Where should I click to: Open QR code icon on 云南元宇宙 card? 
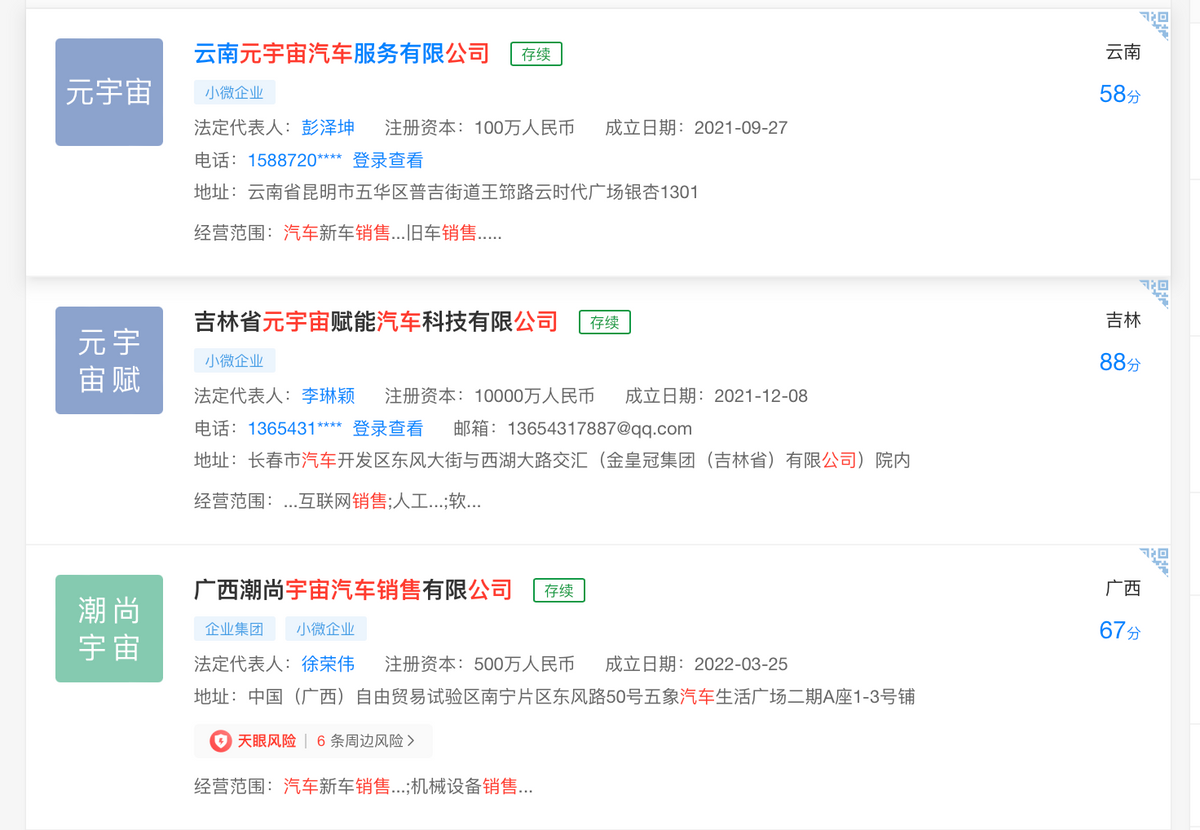click(x=1155, y=25)
